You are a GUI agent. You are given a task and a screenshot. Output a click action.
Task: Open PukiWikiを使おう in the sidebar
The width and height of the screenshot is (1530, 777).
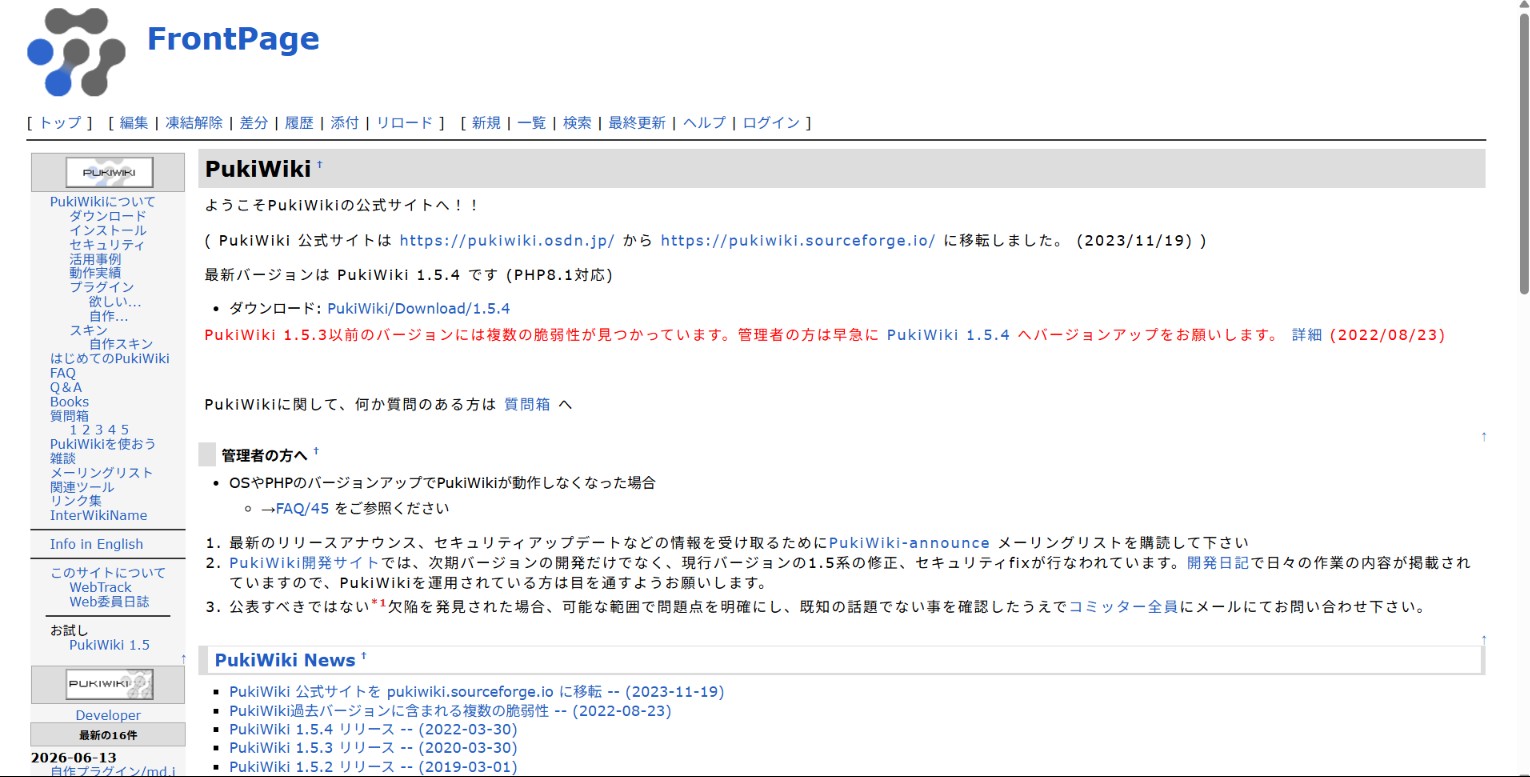[103, 444]
